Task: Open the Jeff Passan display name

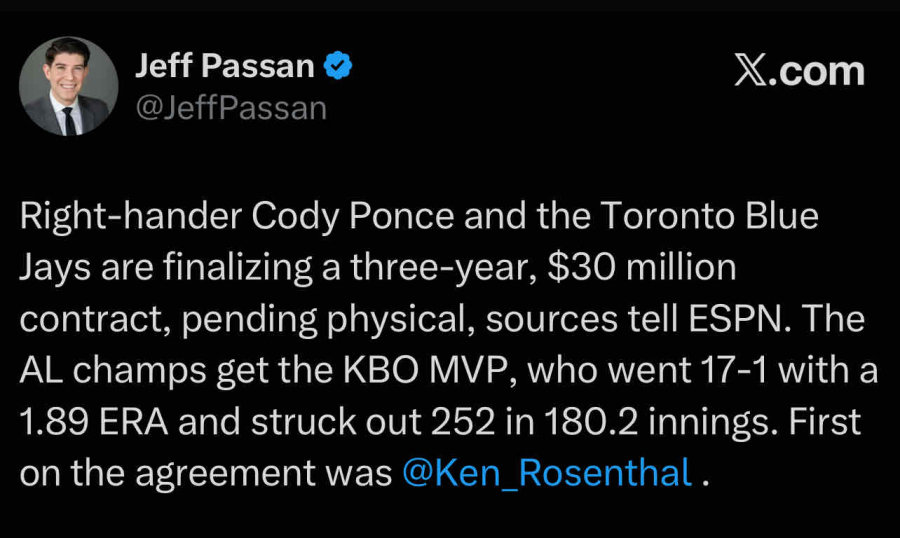Action: tap(224, 68)
